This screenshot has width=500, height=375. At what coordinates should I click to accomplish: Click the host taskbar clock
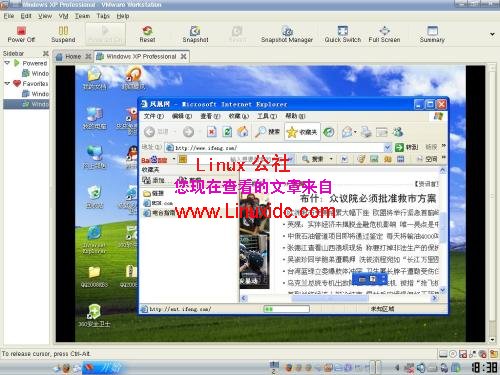pos(484,368)
